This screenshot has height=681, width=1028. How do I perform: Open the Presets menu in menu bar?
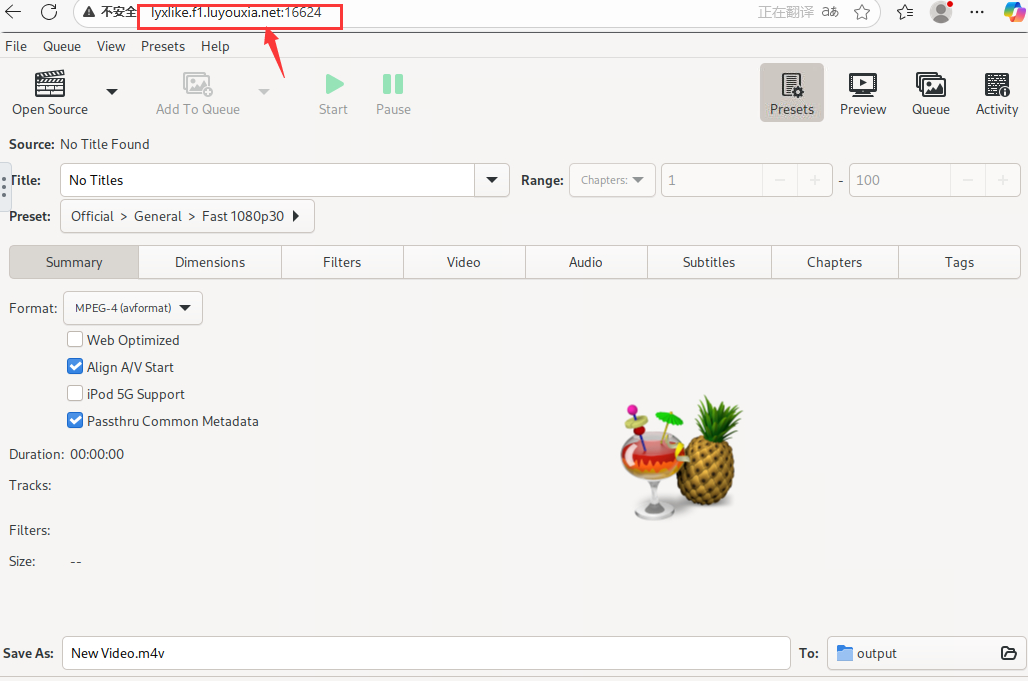[x=163, y=47]
